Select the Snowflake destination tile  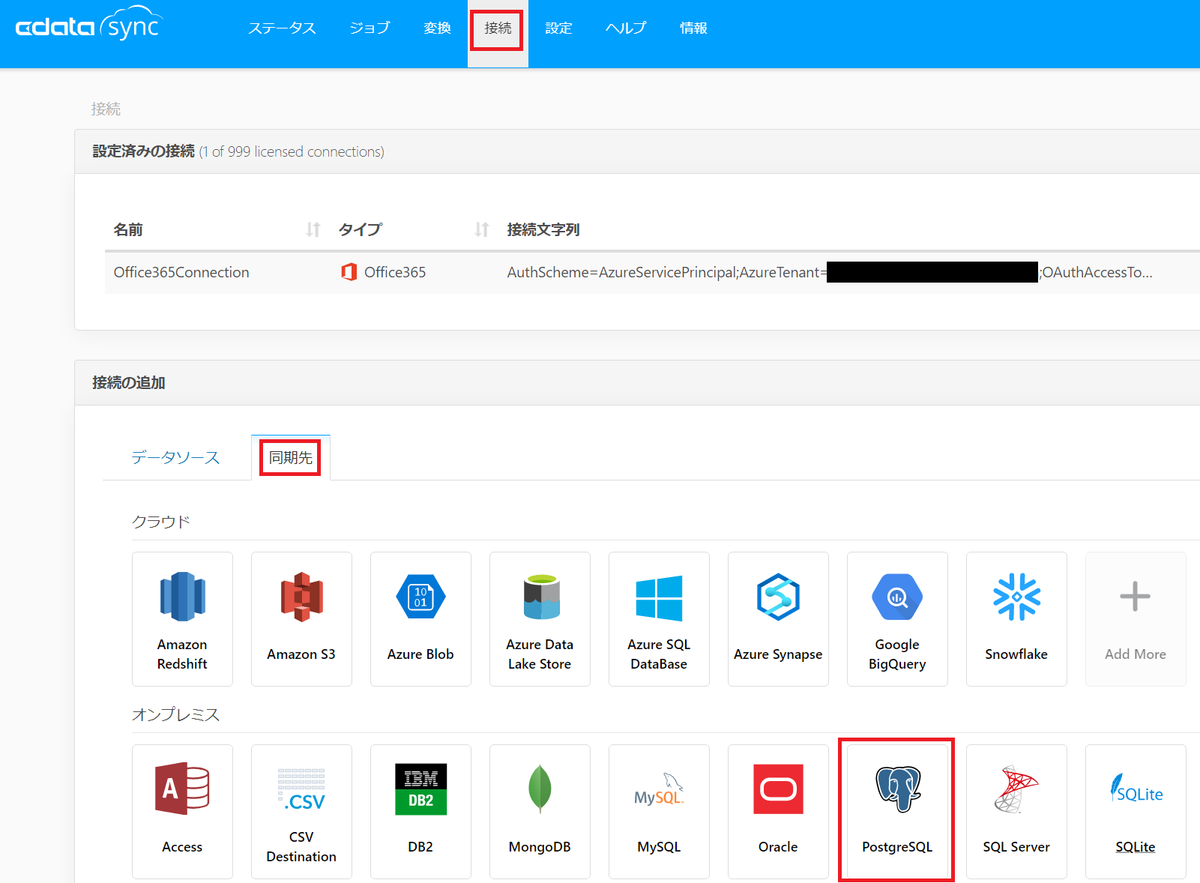1016,619
